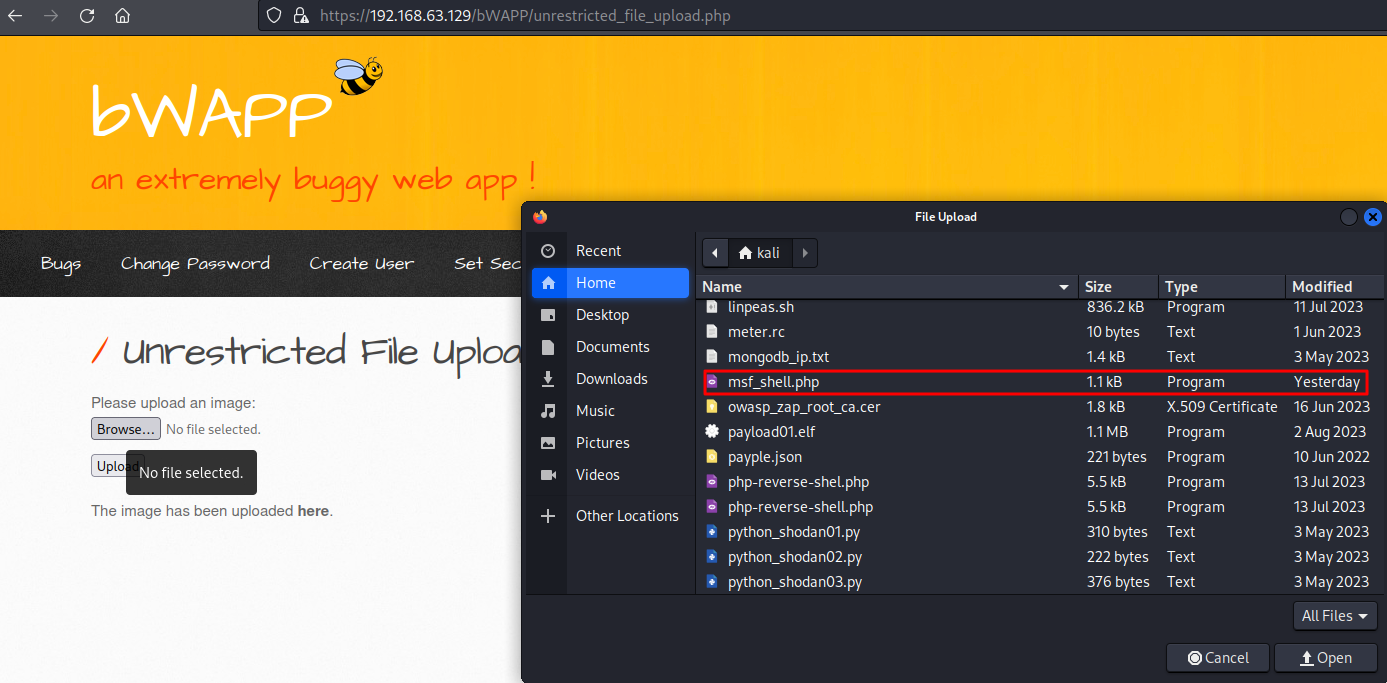The image size is (1387, 683).
Task: Open the Bugs menu item
Action: tap(61, 264)
